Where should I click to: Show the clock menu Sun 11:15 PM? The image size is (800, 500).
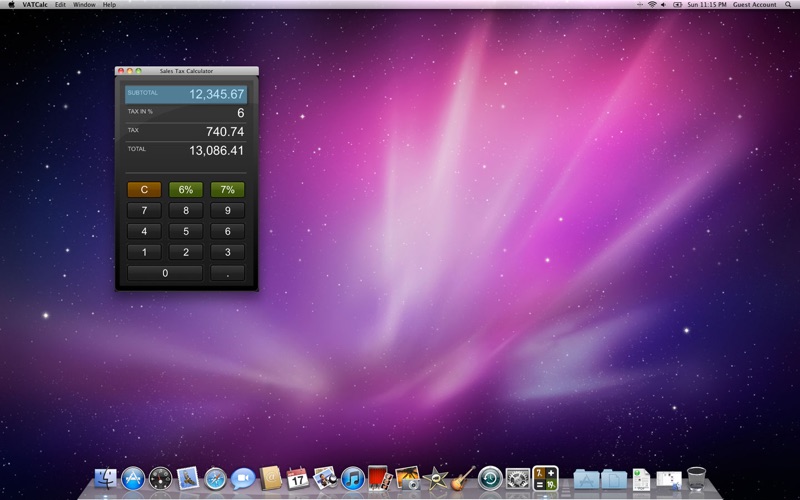[707, 5]
